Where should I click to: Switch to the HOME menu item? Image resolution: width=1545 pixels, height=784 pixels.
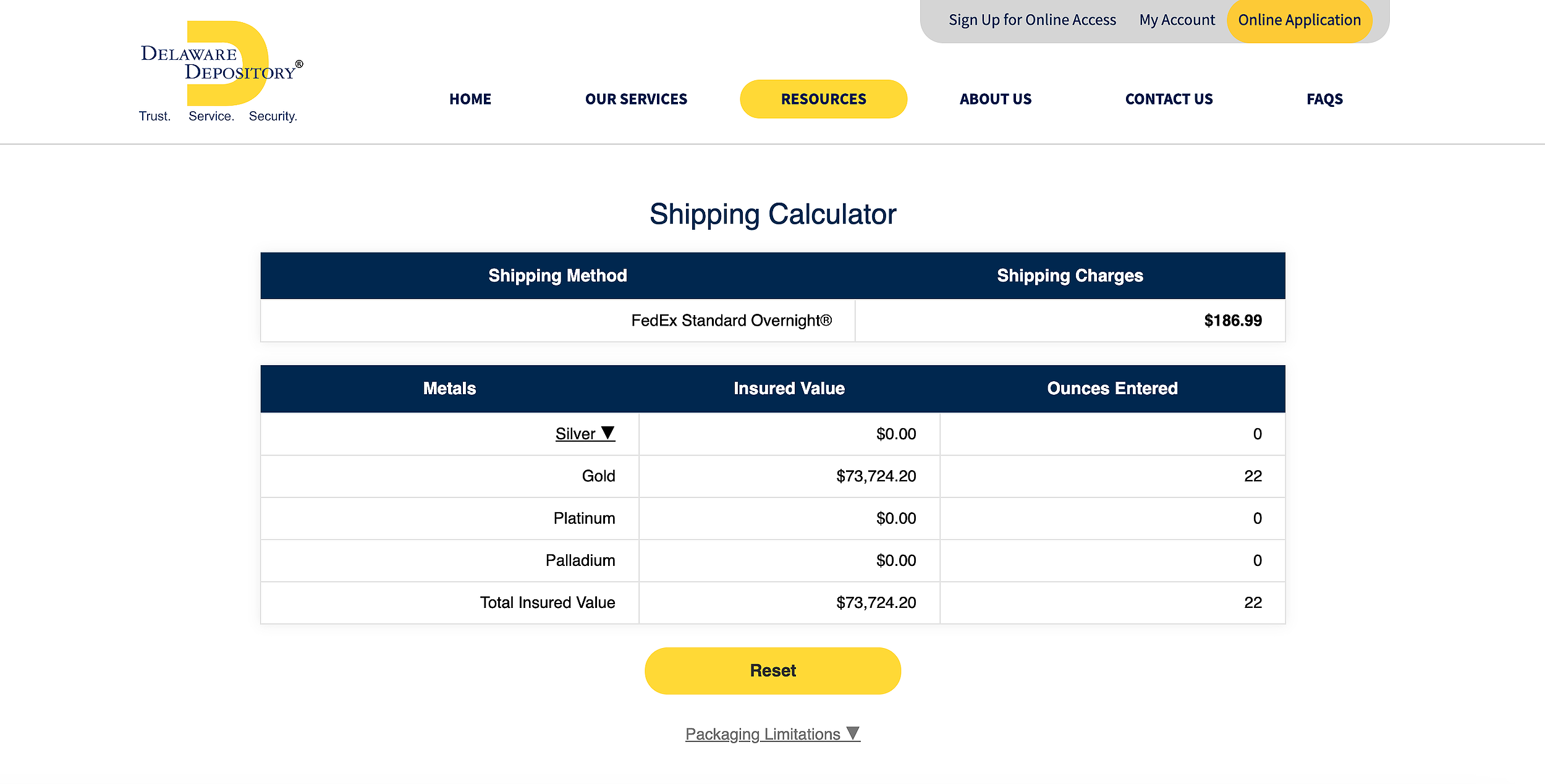click(470, 99)
